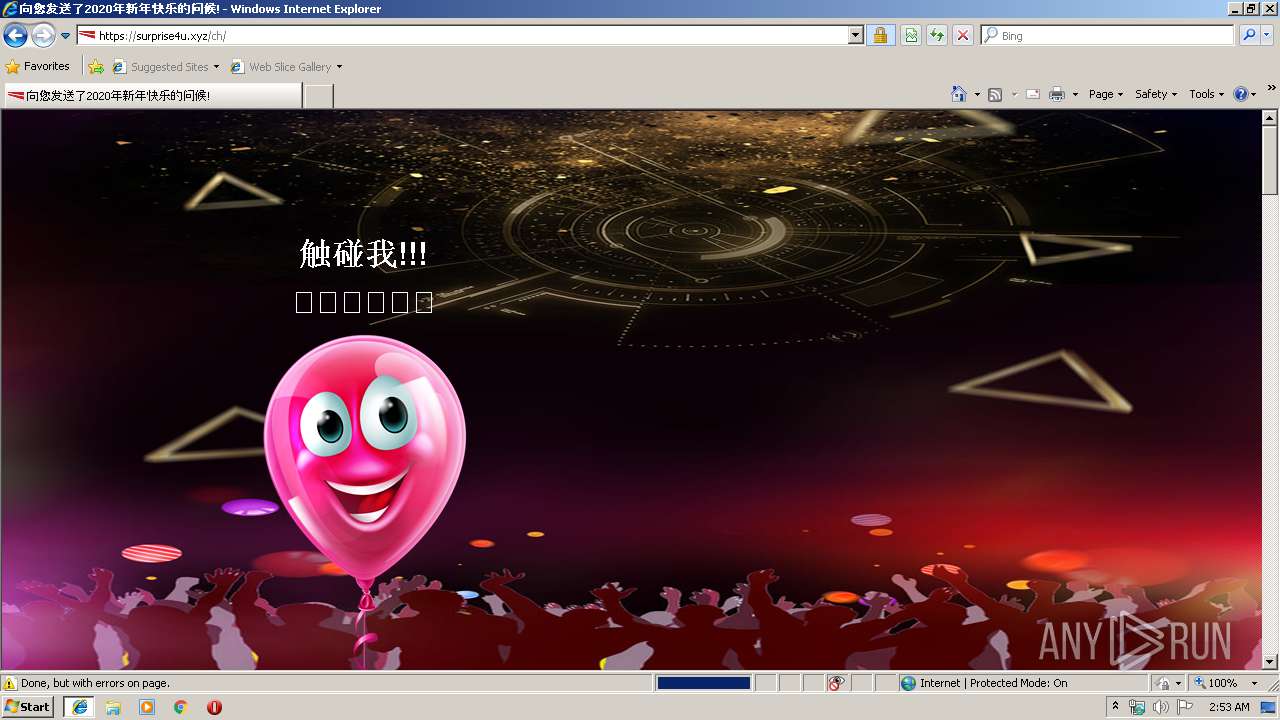Click Internet Explorer taskbar button

(x=80, y=707)
